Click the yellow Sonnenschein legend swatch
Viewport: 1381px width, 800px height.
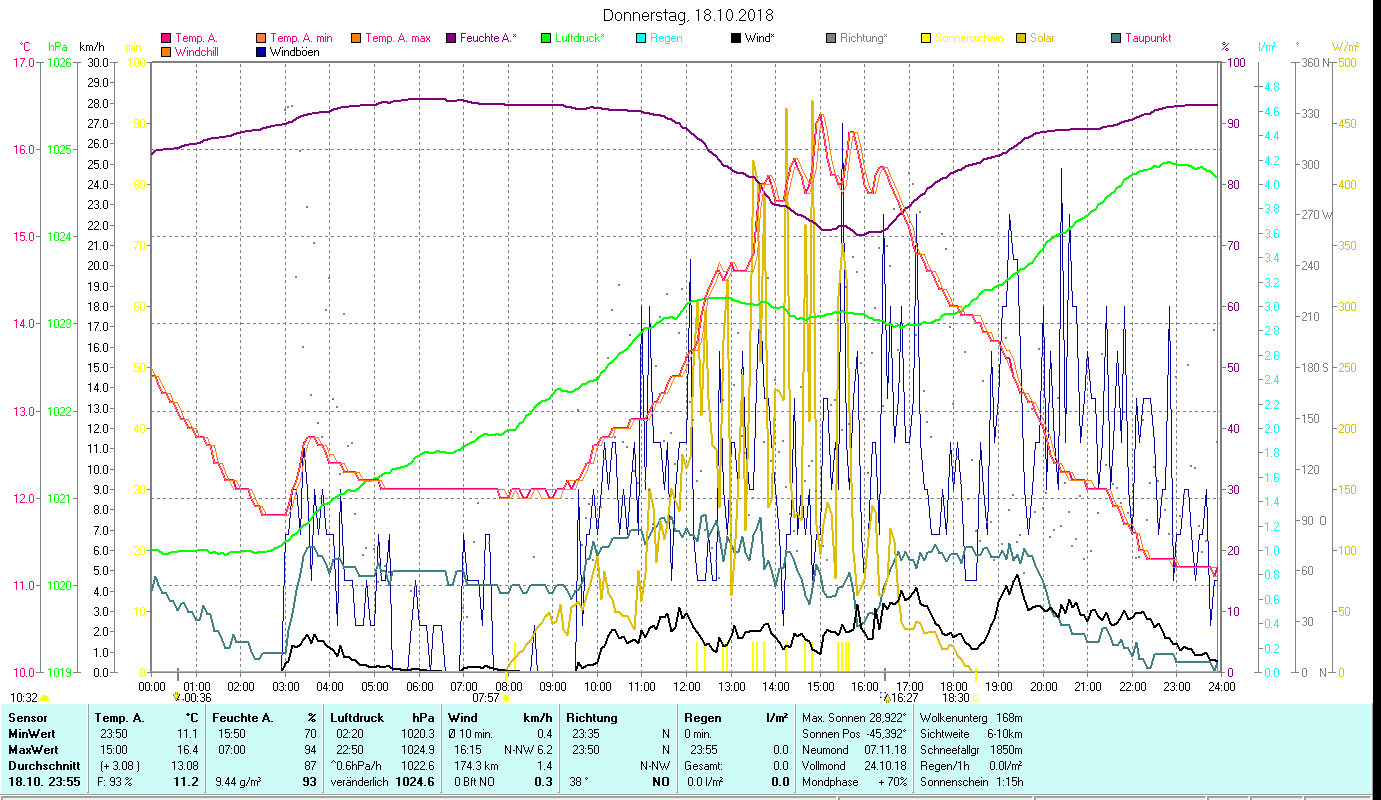click(x=926, y=38)
